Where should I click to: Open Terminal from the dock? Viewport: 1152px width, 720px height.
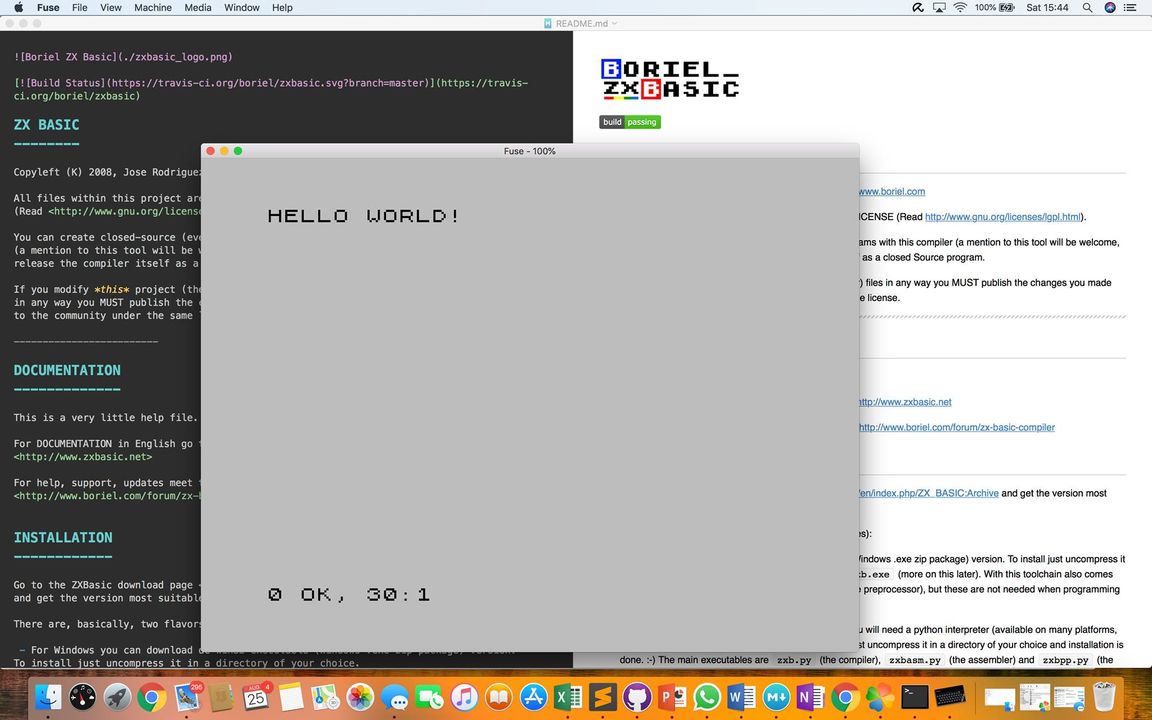[x=914, y=697]
